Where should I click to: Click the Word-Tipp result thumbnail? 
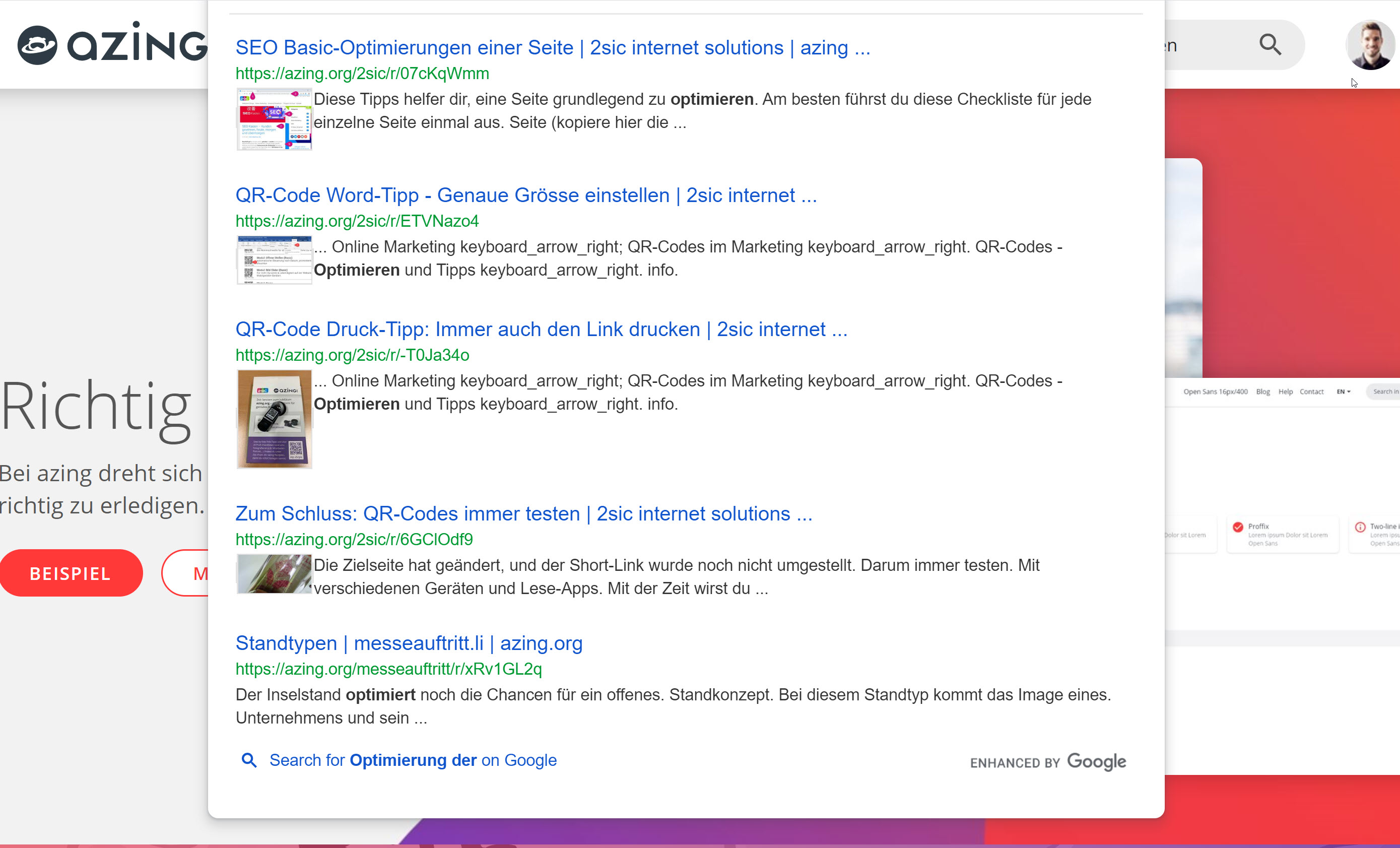click(x=274, y=260)
